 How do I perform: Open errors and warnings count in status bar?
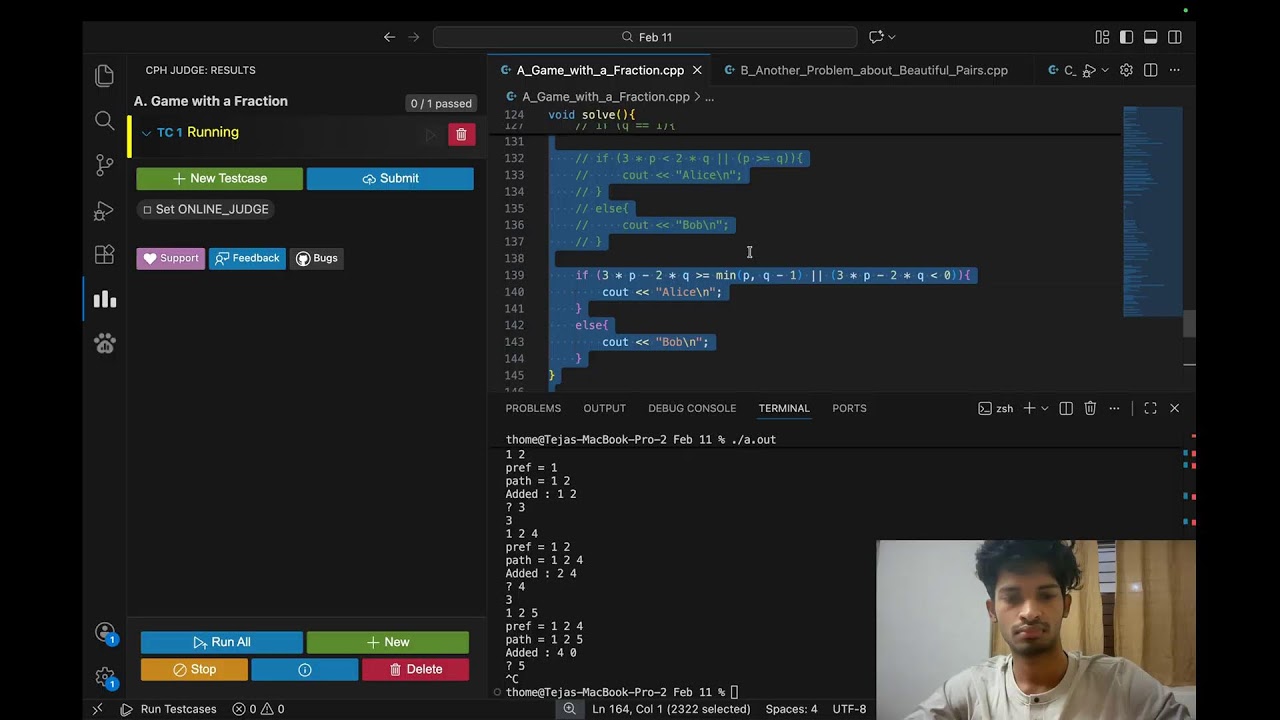point(258,709)
